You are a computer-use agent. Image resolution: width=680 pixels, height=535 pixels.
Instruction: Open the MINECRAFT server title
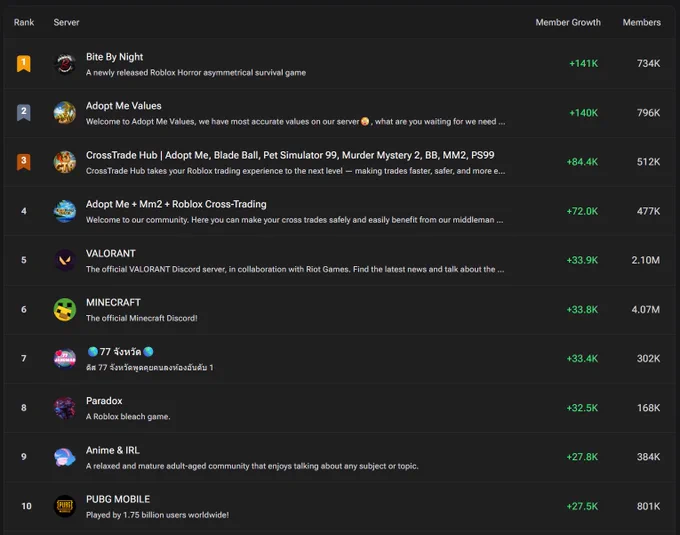click(113, 303)
